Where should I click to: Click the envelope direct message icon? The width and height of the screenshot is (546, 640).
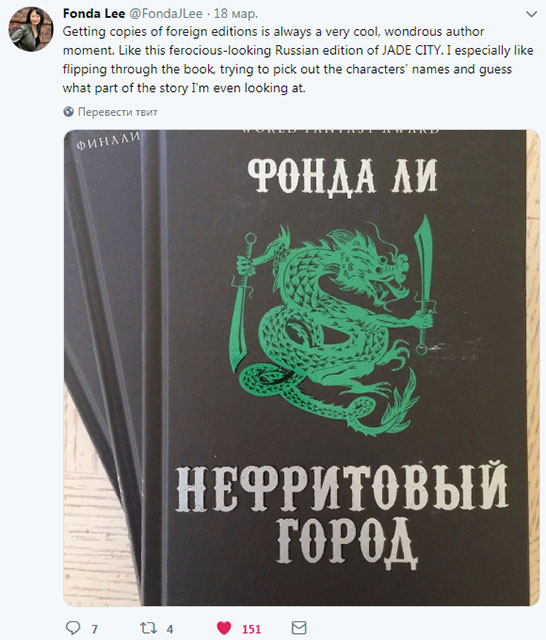point(299,628)
